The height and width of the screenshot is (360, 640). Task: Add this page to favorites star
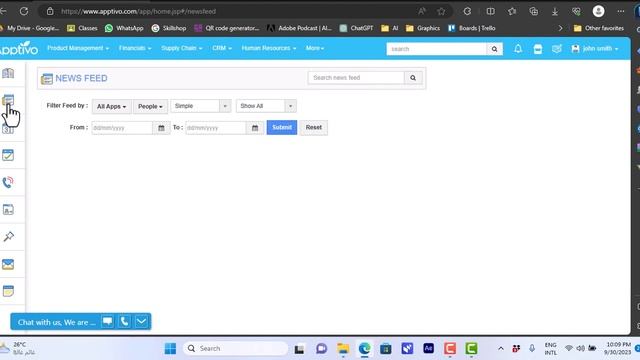(441, 11)
